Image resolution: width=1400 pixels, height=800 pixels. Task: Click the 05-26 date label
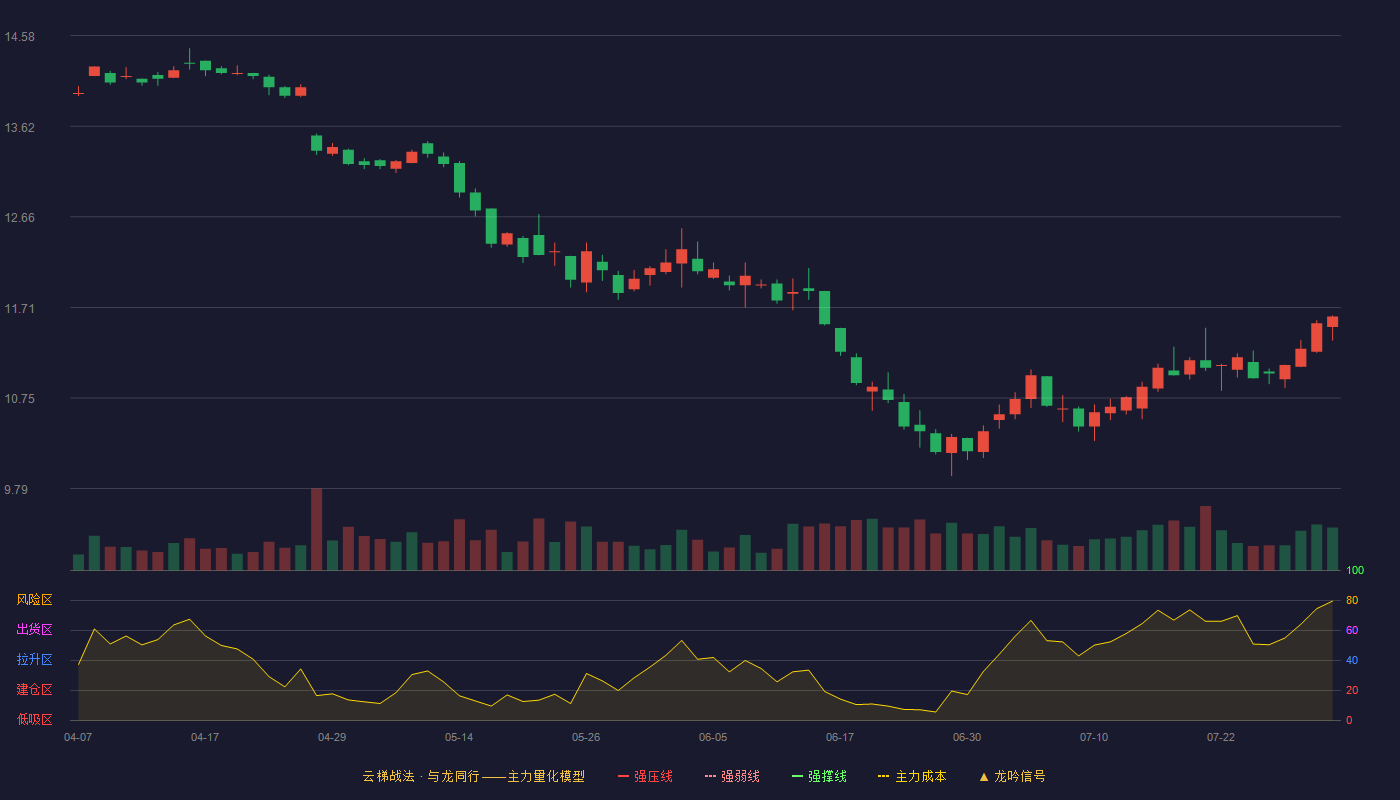click(x=586, y=737)
